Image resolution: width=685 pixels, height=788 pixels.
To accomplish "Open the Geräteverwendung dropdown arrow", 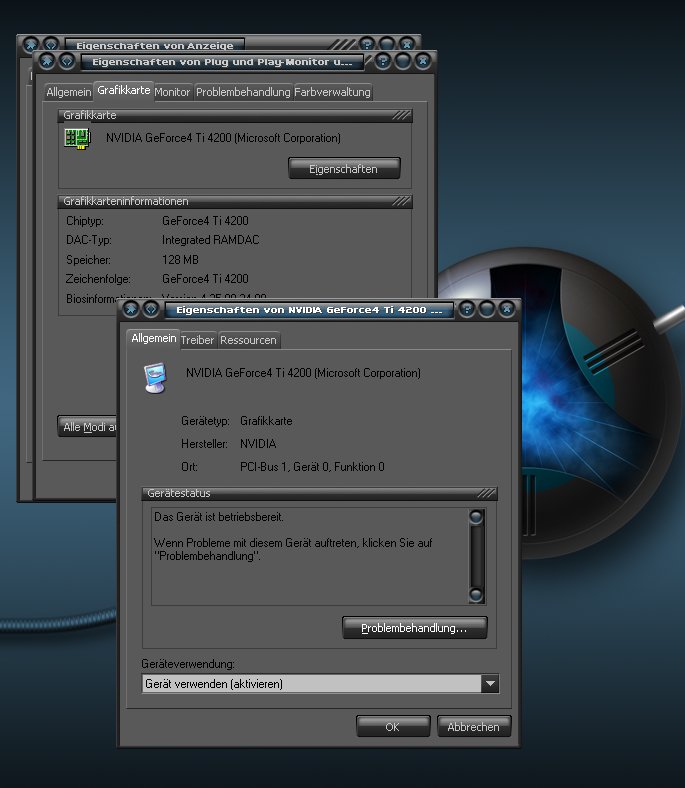I will point(490,683).
